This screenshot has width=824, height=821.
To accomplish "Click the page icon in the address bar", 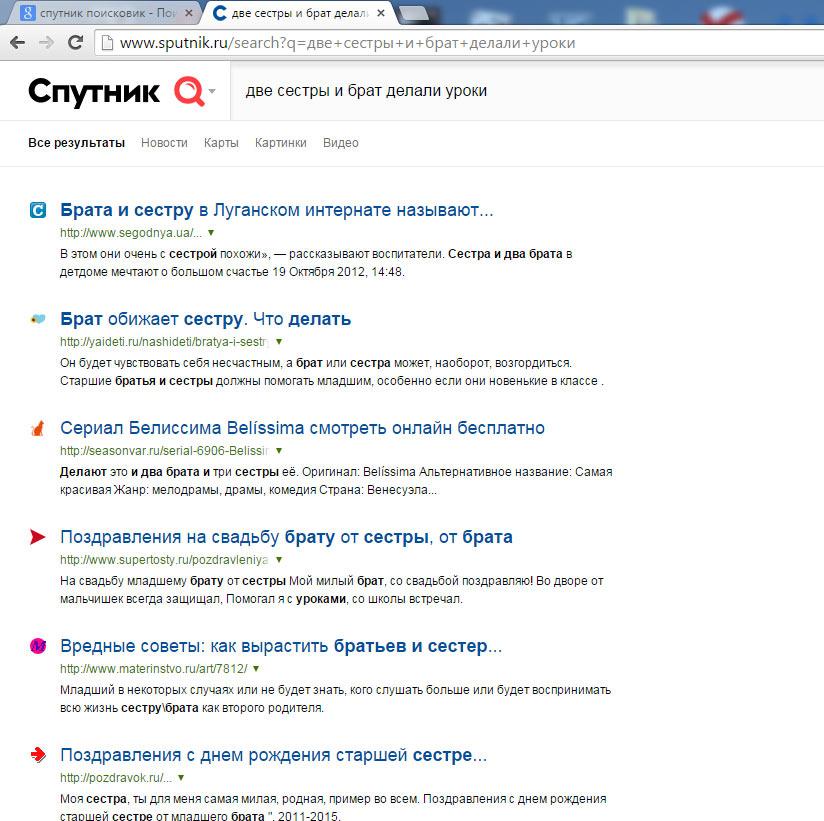I will [x=107, y=43].
